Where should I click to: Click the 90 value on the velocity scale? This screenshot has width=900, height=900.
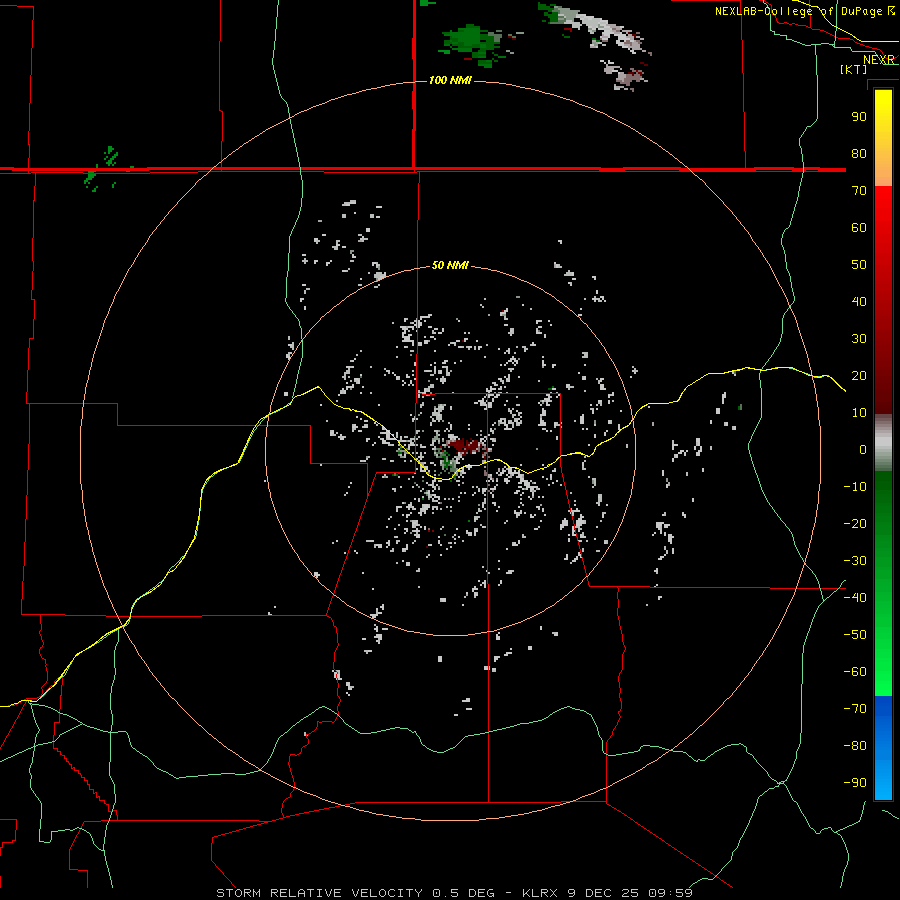pyautogui.click(x=859, y=117)
